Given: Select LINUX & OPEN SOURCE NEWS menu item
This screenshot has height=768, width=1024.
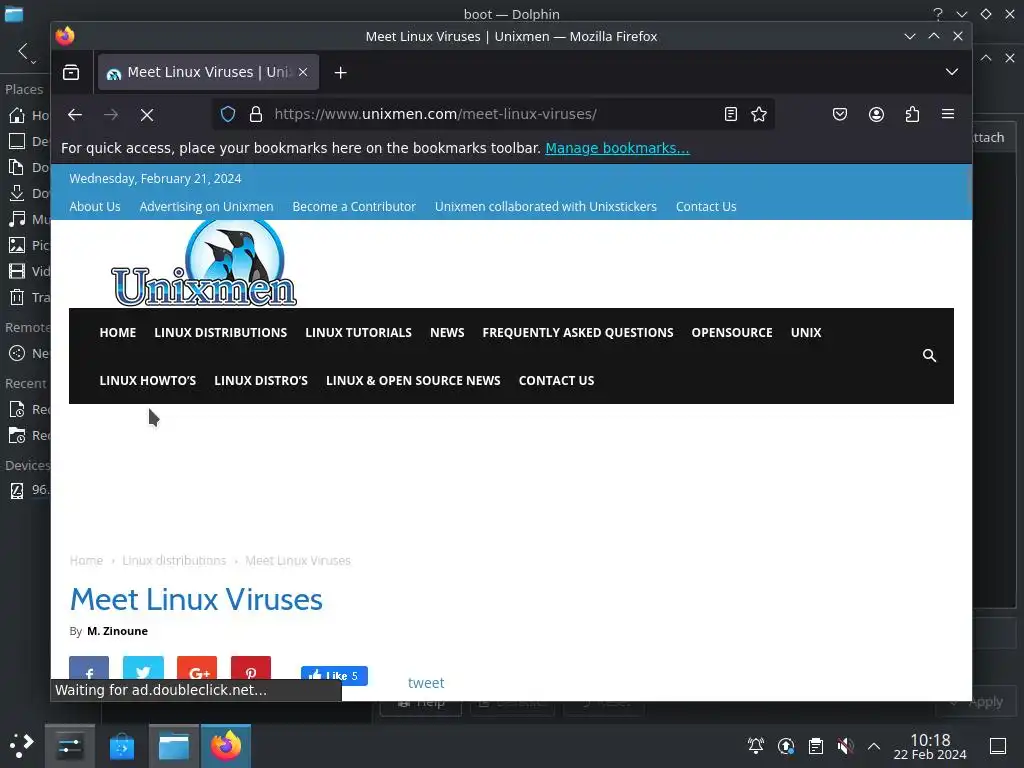Looking at the screenshot, I should 413,380.
